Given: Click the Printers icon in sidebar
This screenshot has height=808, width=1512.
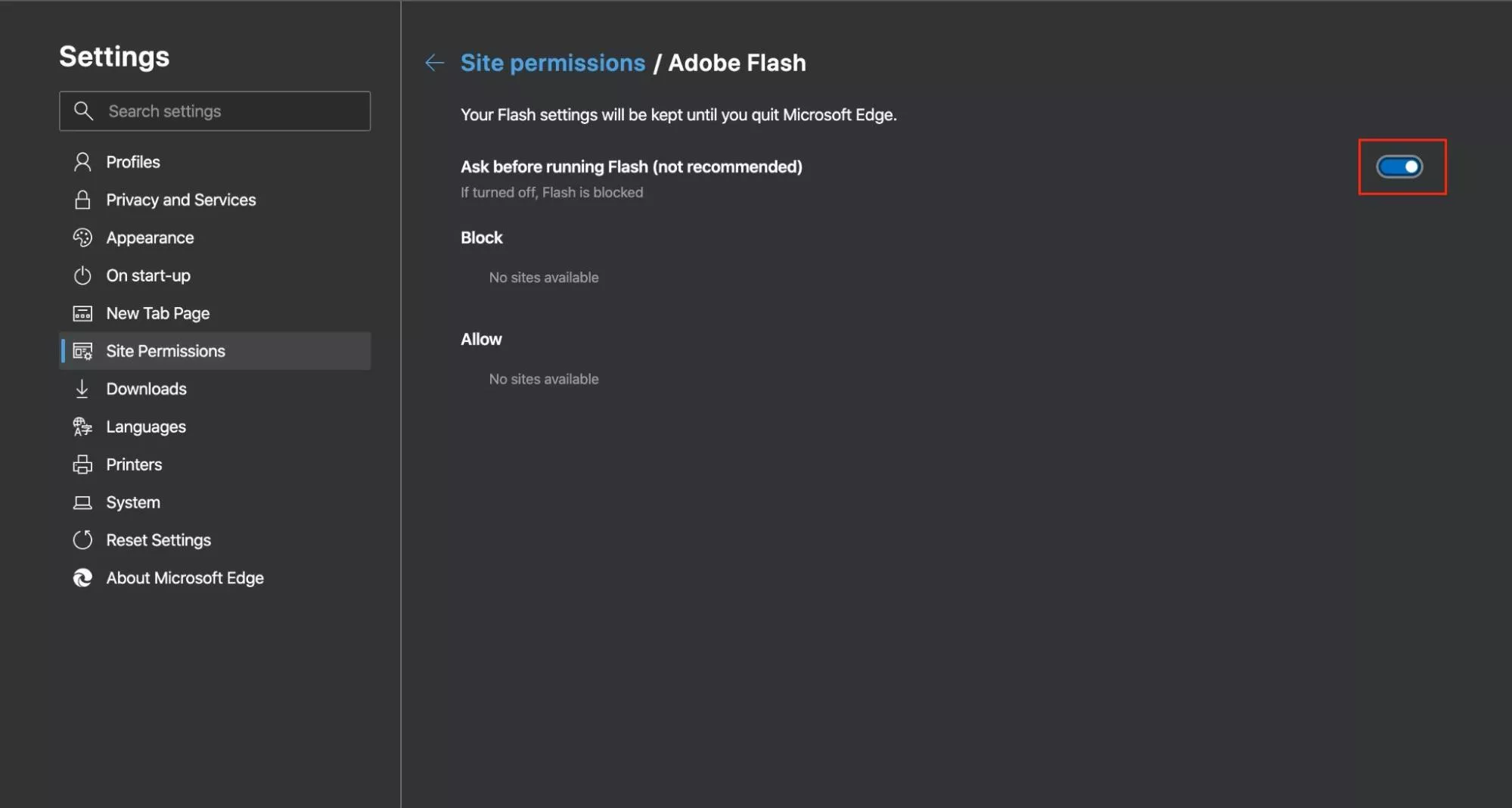Looking at the screenshot, I should point(82,465).
